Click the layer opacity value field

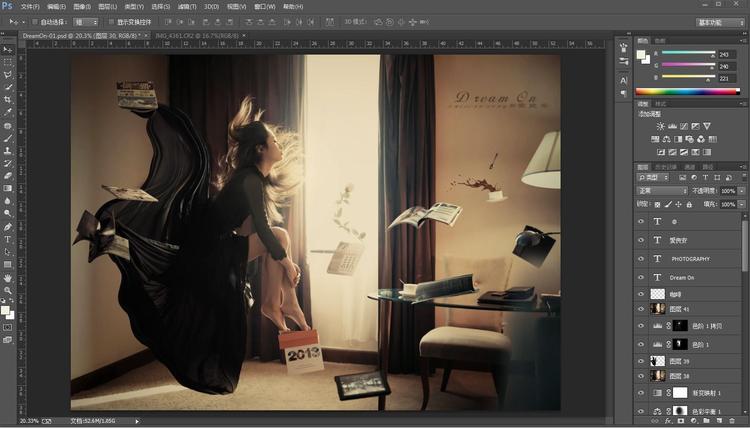pyautogui.click(x=727, y=190)
